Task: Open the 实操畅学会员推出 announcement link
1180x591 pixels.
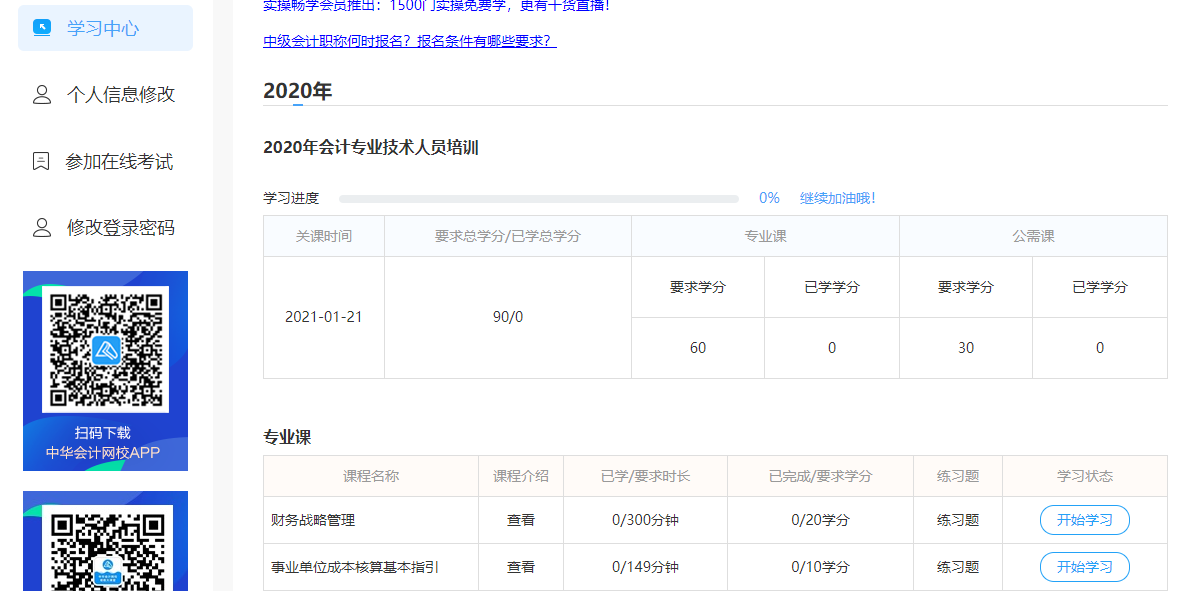Action: [x=437, y=6]
